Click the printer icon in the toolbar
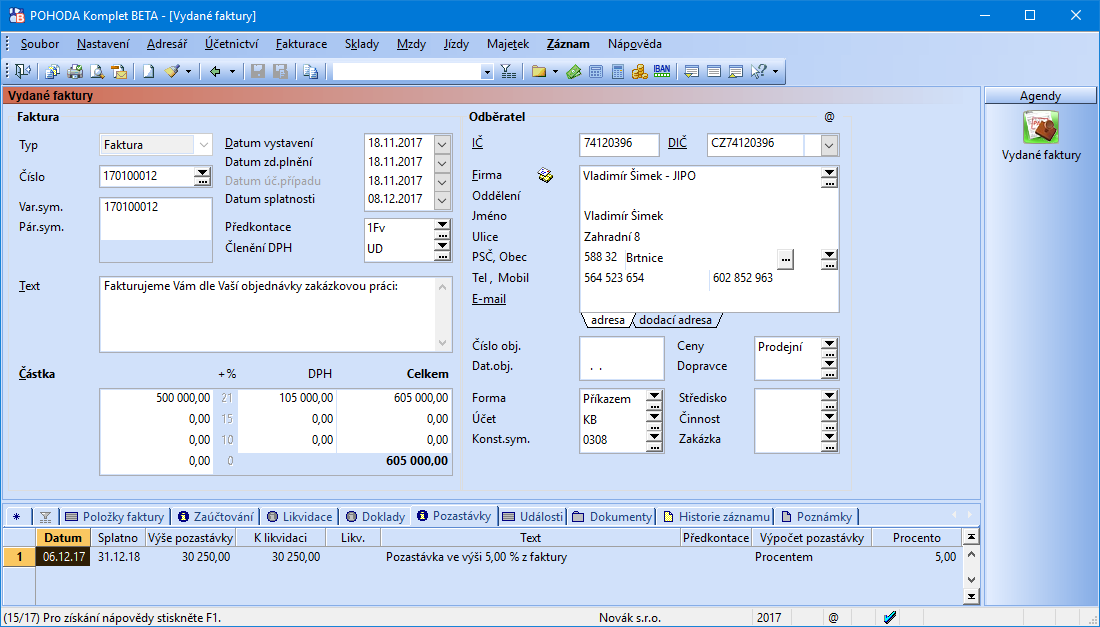This screenshot has width=1100, height=627. pyautogui.click(x=75, y=71)
